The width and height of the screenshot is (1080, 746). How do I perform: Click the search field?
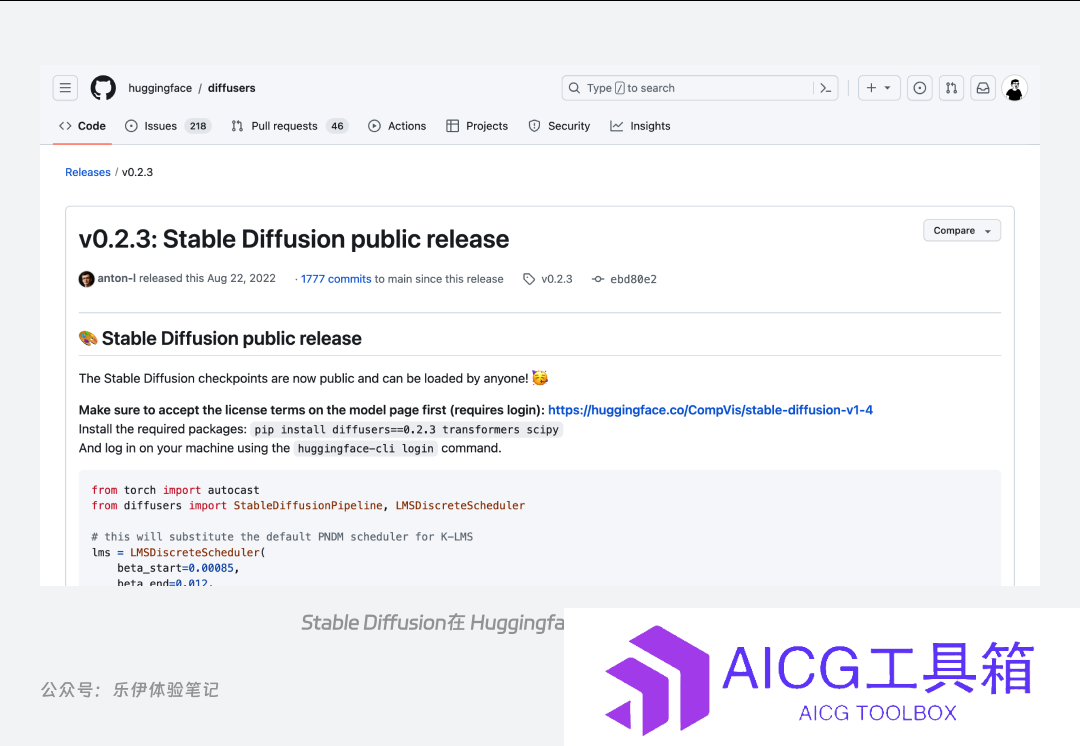tap(700, 88)
